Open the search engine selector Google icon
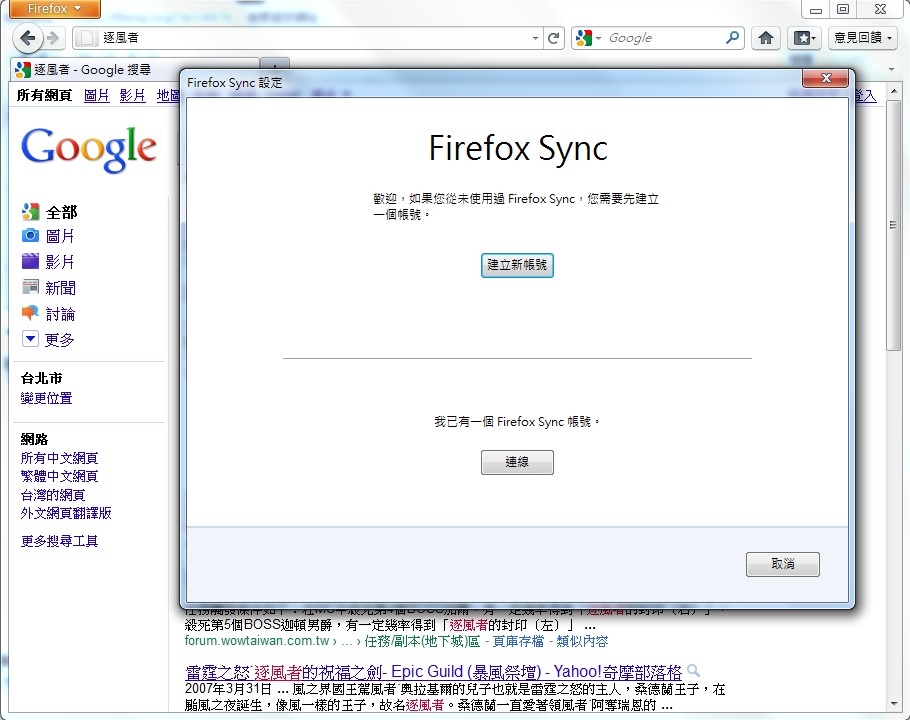Screen dimensions: 910x720 (587, 38)
